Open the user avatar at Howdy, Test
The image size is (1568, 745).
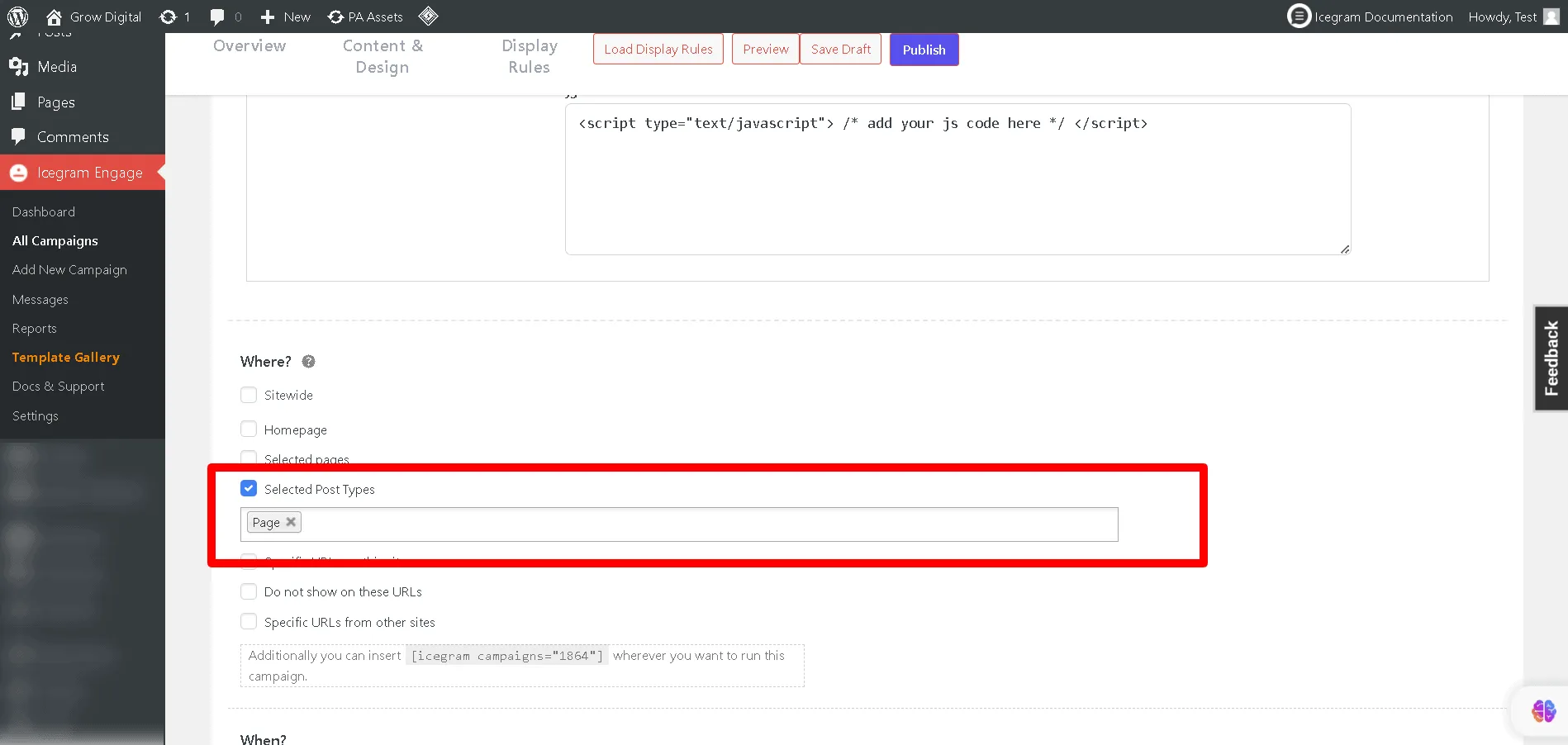tap(1551, 17)
